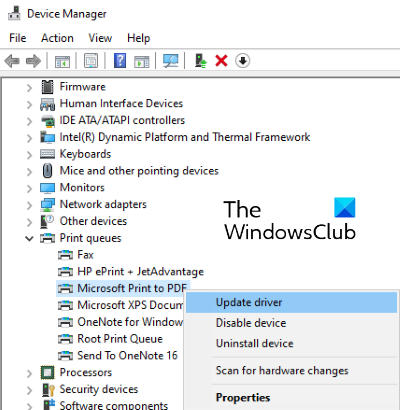This screenshot has width=400, height=410.
Task: Open the File menu
Action: point(18,38)
